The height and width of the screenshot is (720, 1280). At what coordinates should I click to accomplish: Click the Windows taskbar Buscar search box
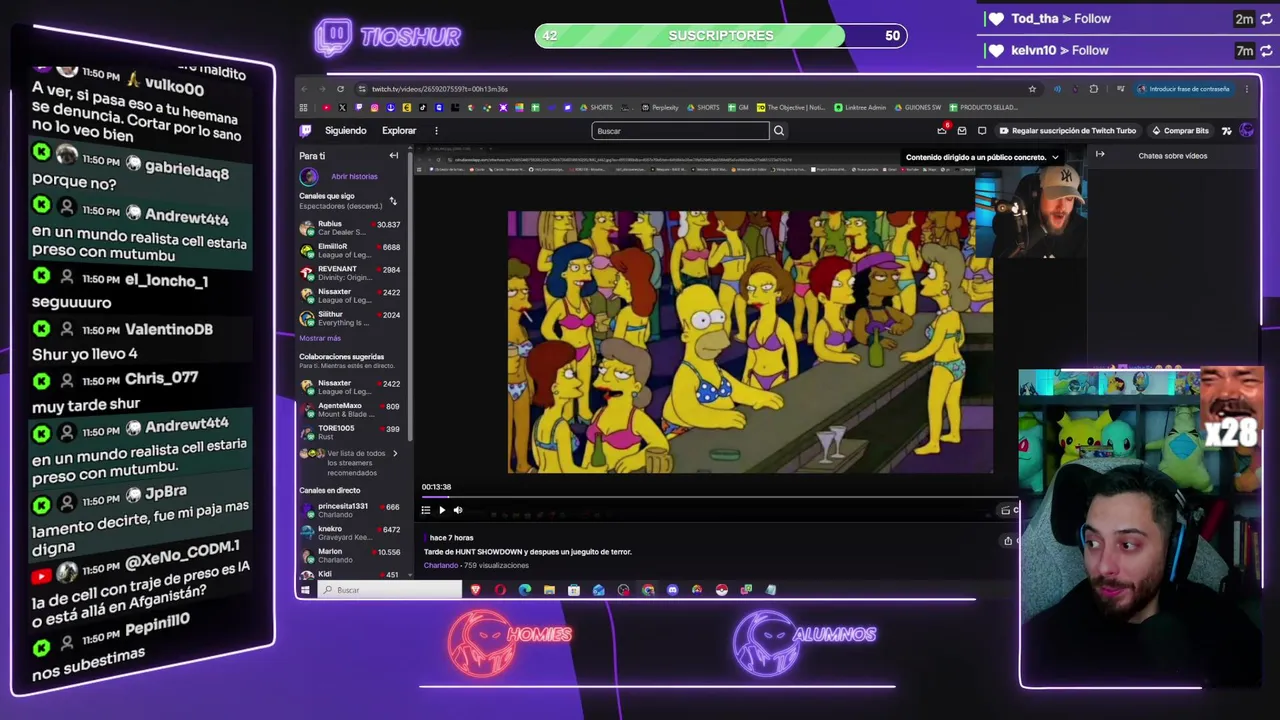[x=390, y=590]
